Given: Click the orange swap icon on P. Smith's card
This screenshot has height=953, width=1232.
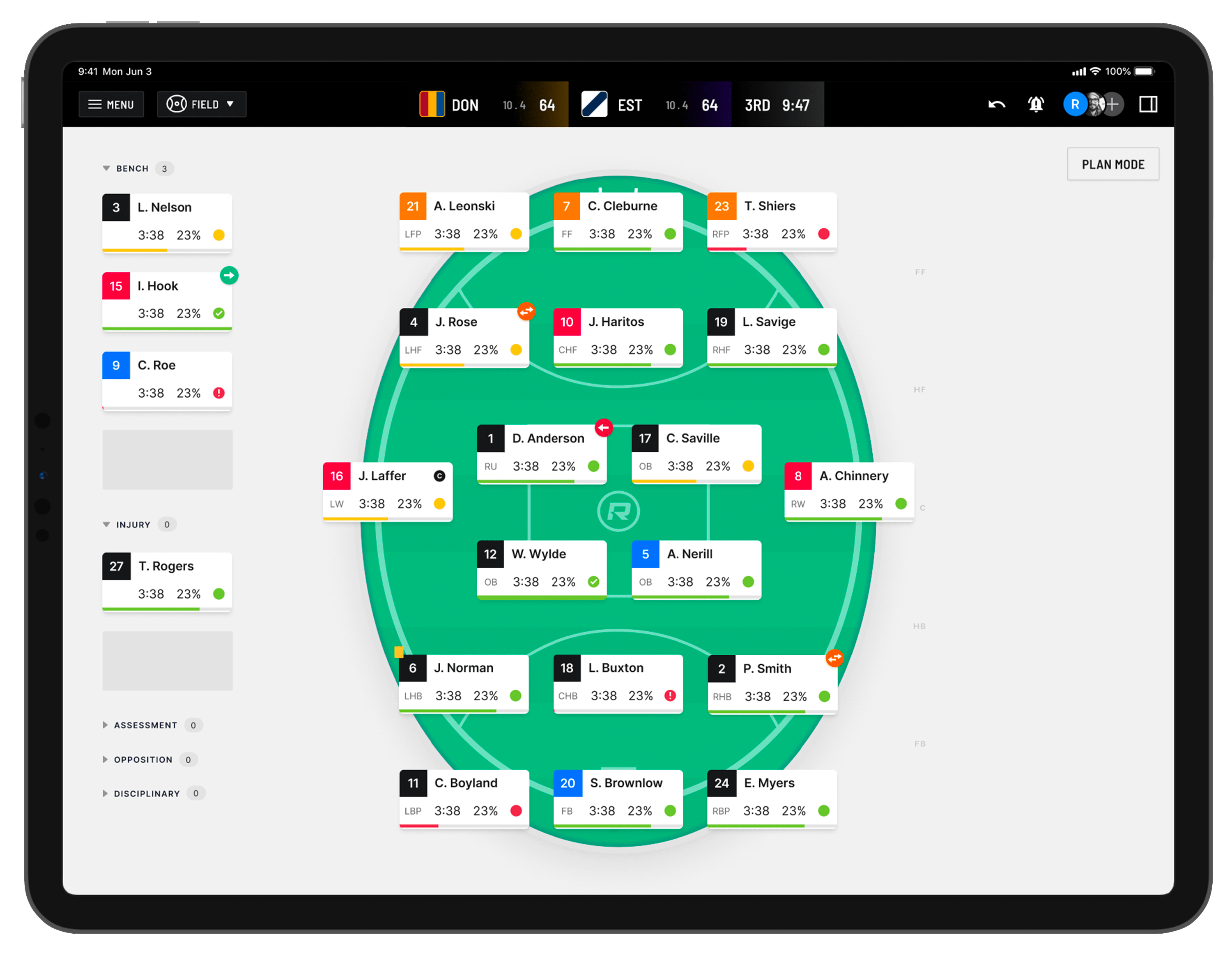Looking at the screenshot, I should click(x=834, y=657).
